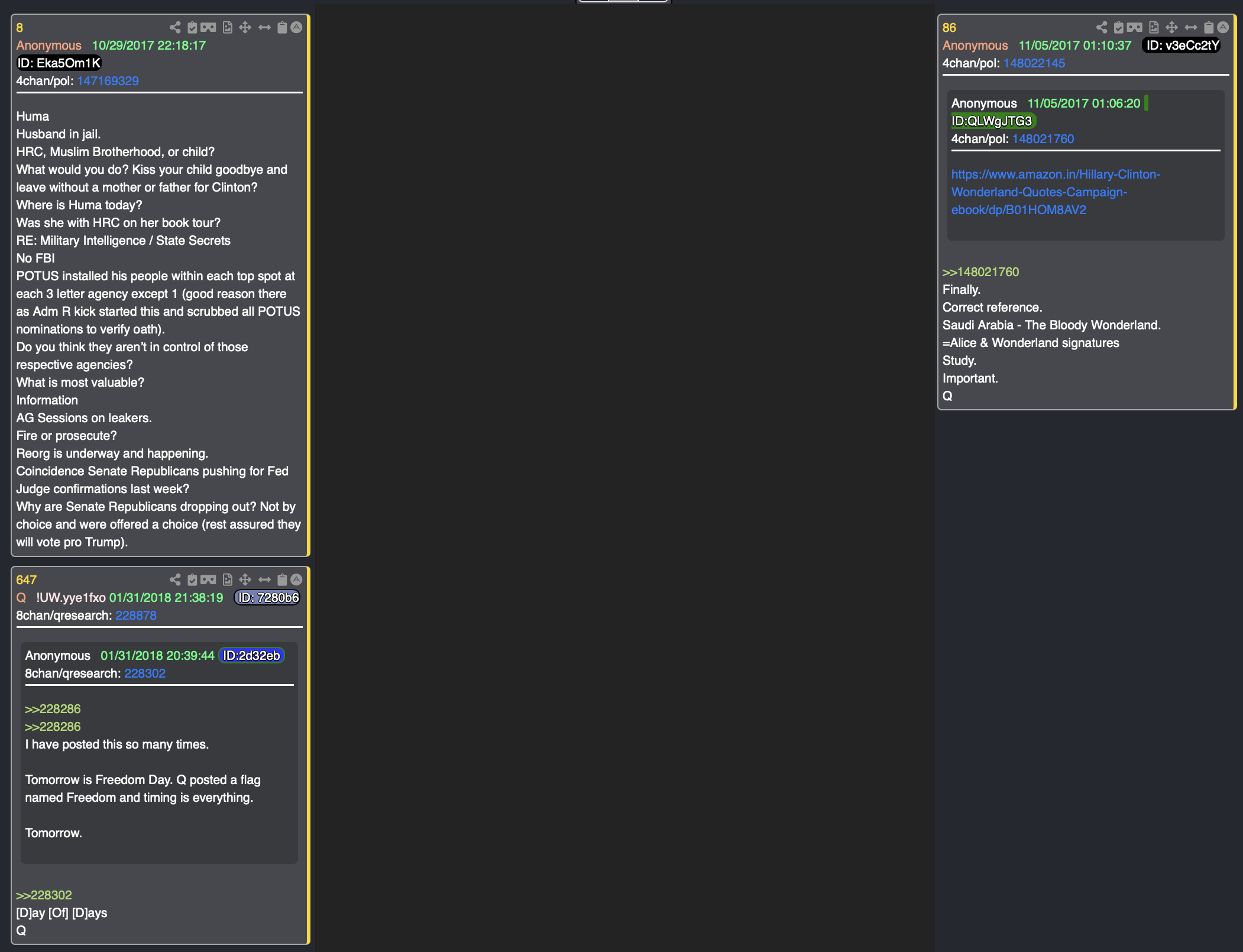Click the line "Where is Huma today?"
Image resolution: width=1243 pixels, height=952 pixels.
point(79,205)
